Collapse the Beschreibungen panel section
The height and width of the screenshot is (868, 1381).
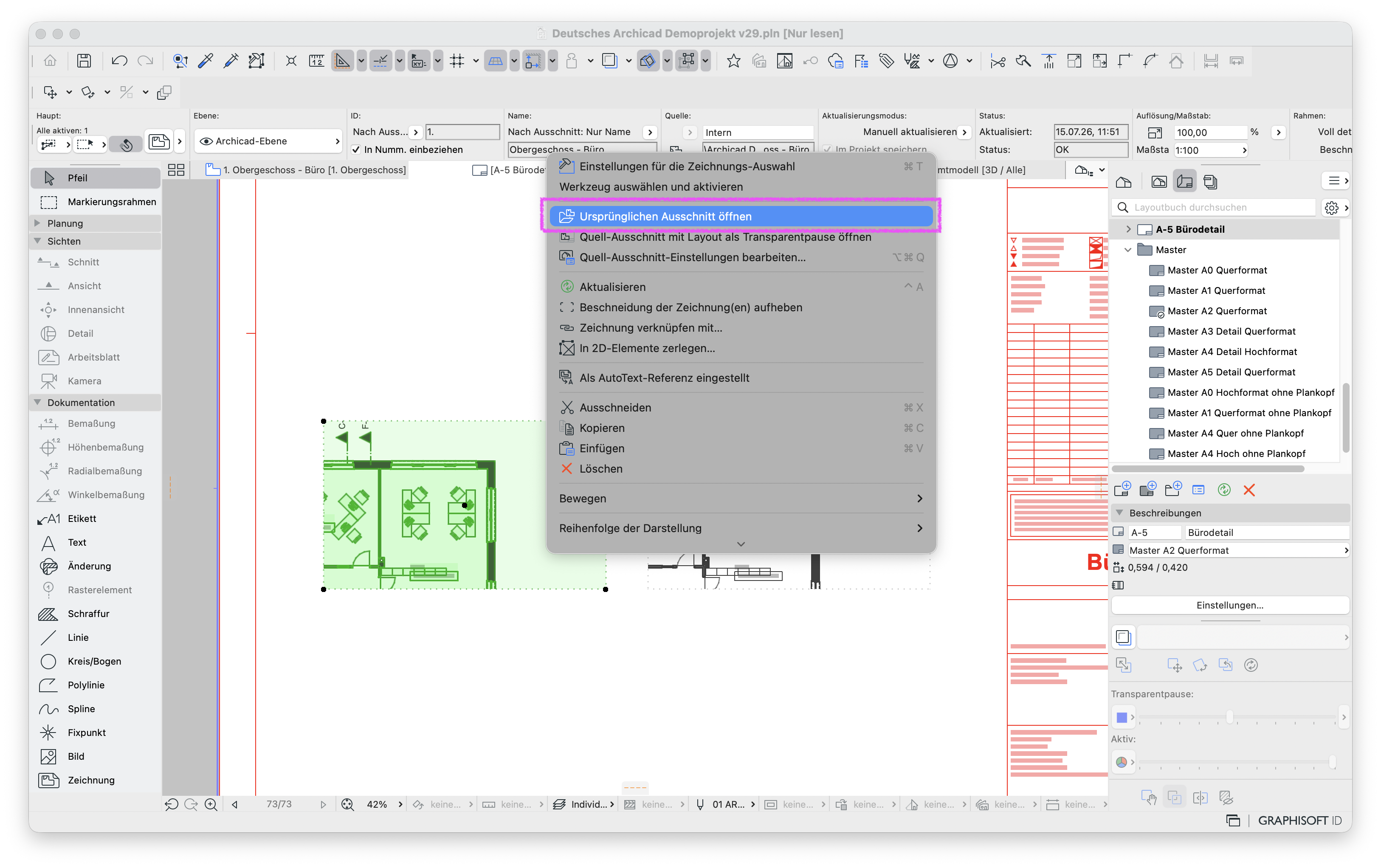coord(1119,513)
